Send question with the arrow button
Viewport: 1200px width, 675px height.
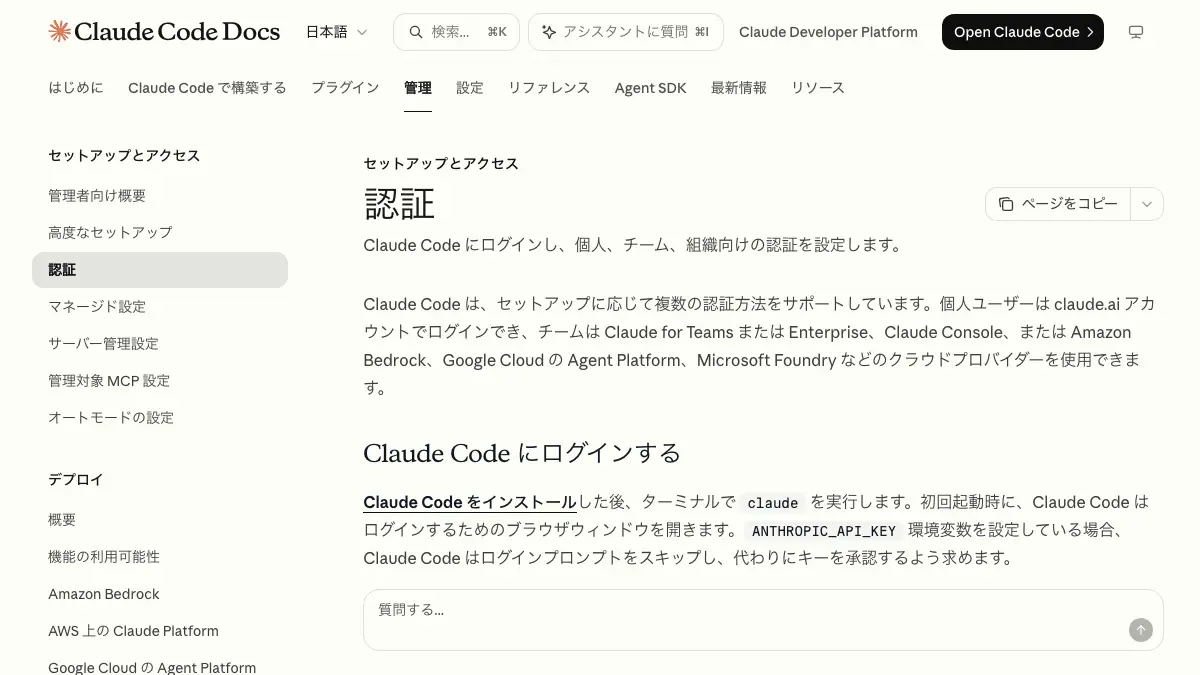(1141, 630)
